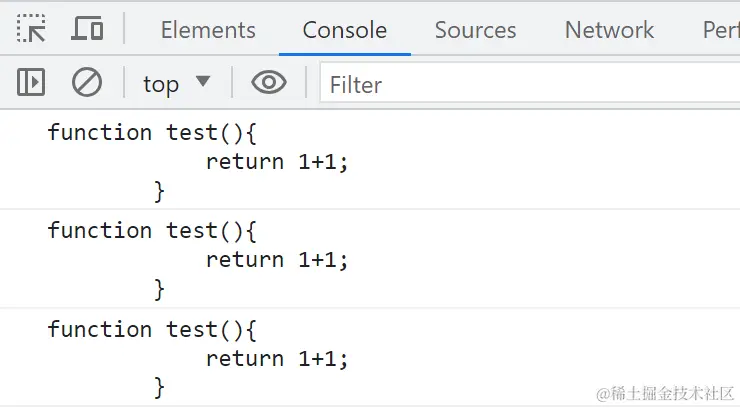The image size is (740, 408).
Task: Open the partially visible Performance tab
Action: tap(720, 30)
